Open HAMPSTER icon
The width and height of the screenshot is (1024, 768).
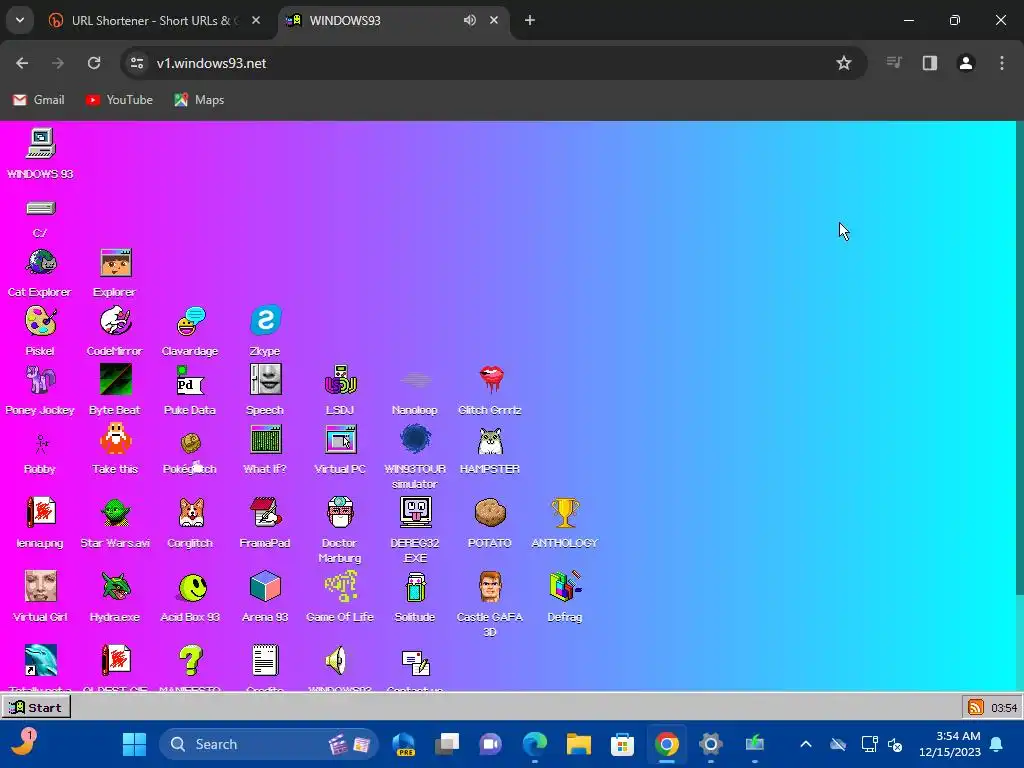[490, 440]
